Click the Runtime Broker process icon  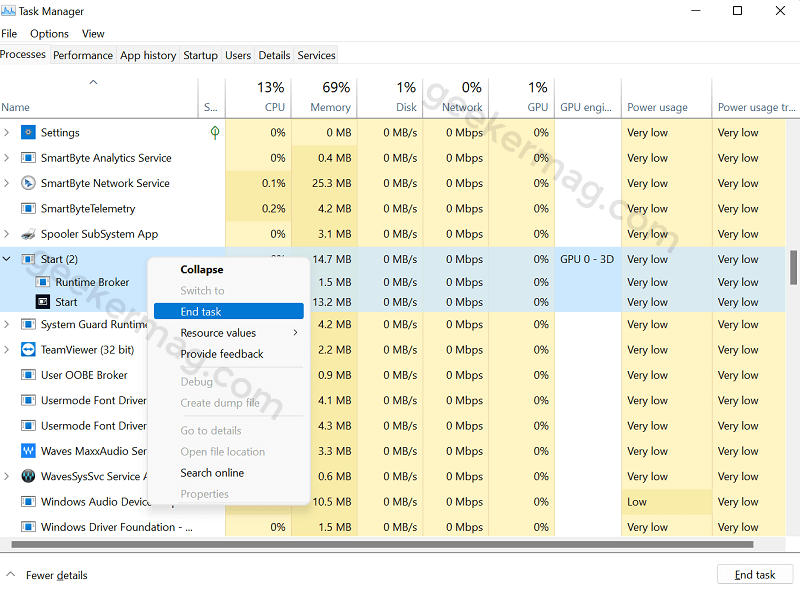(x=43, y=282)
